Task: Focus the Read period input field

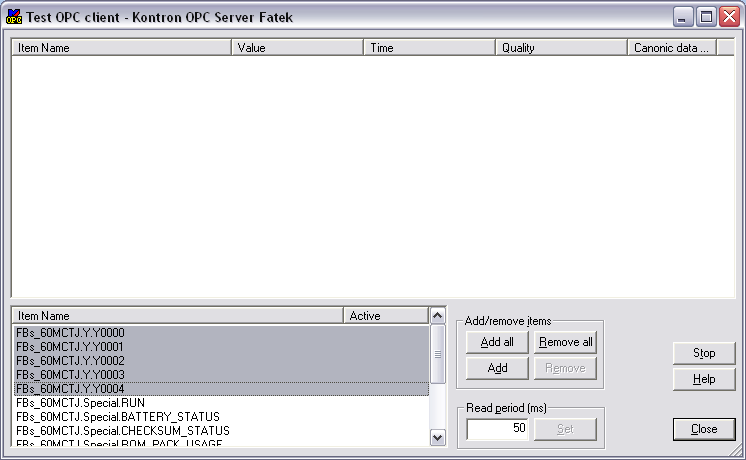Action: [x=497, y=429]
